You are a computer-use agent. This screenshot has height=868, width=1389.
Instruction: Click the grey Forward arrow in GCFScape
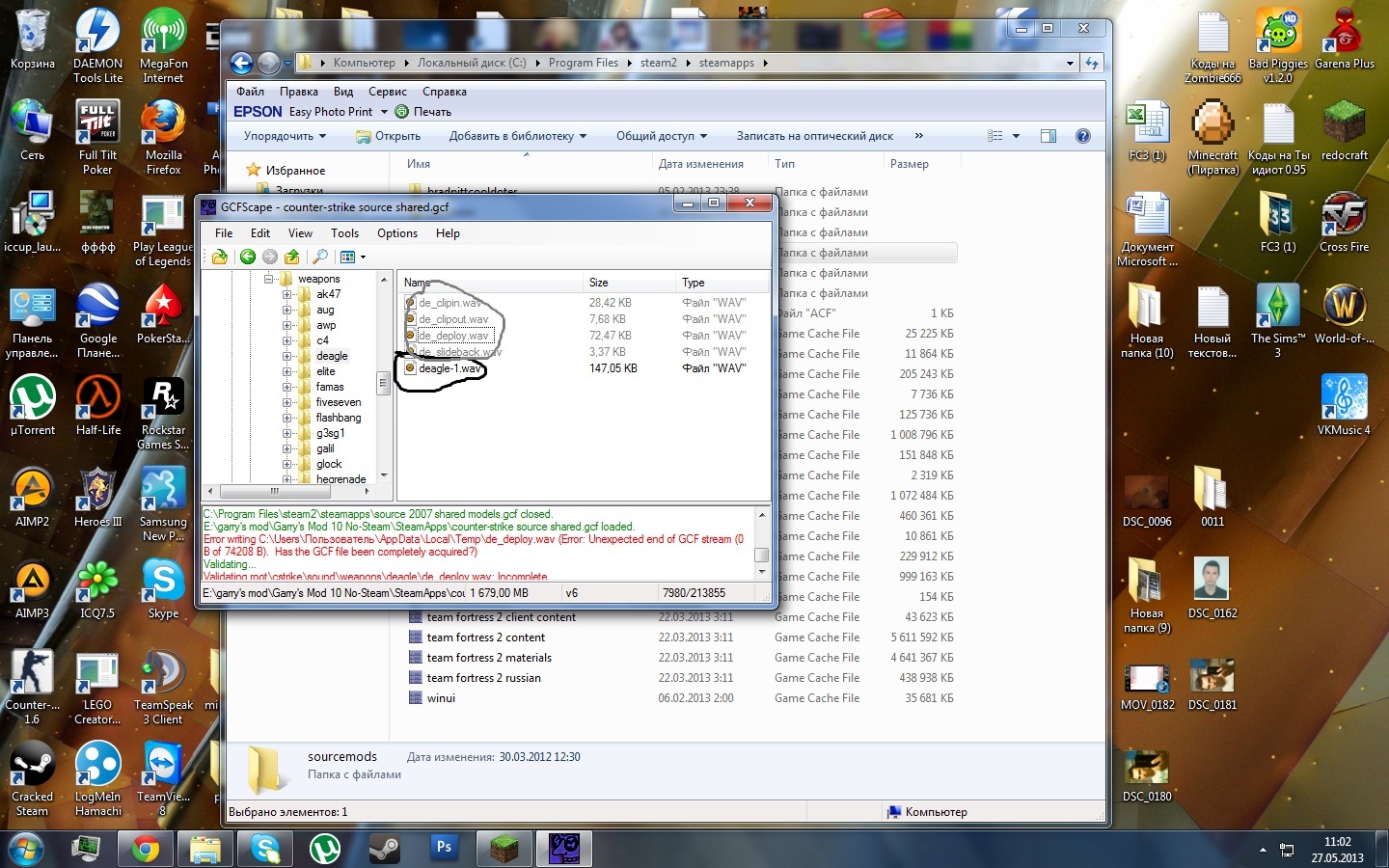click(270, 257)
